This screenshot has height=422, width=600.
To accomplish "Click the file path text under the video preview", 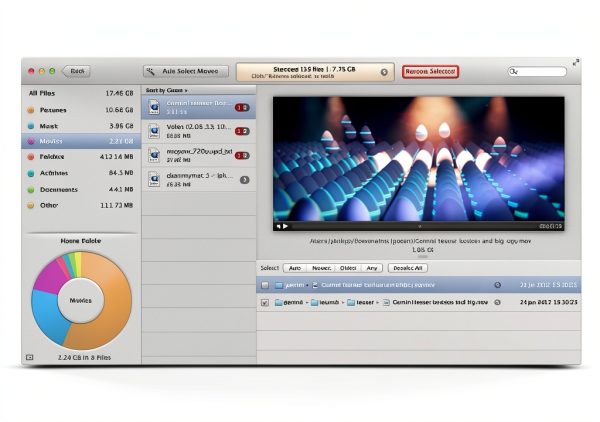I will click(x=420, y=241).
